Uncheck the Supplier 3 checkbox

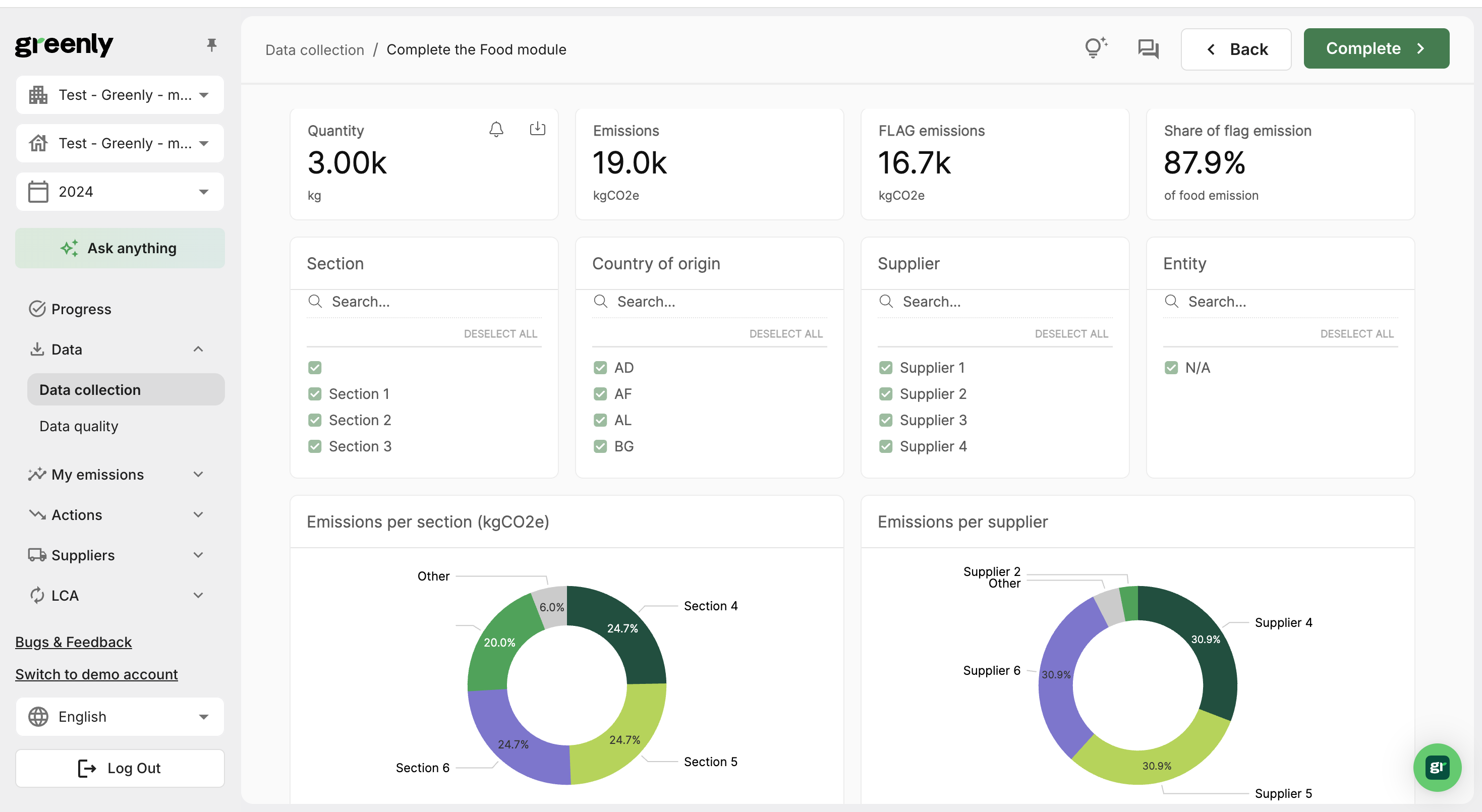(x=886, y=421)
